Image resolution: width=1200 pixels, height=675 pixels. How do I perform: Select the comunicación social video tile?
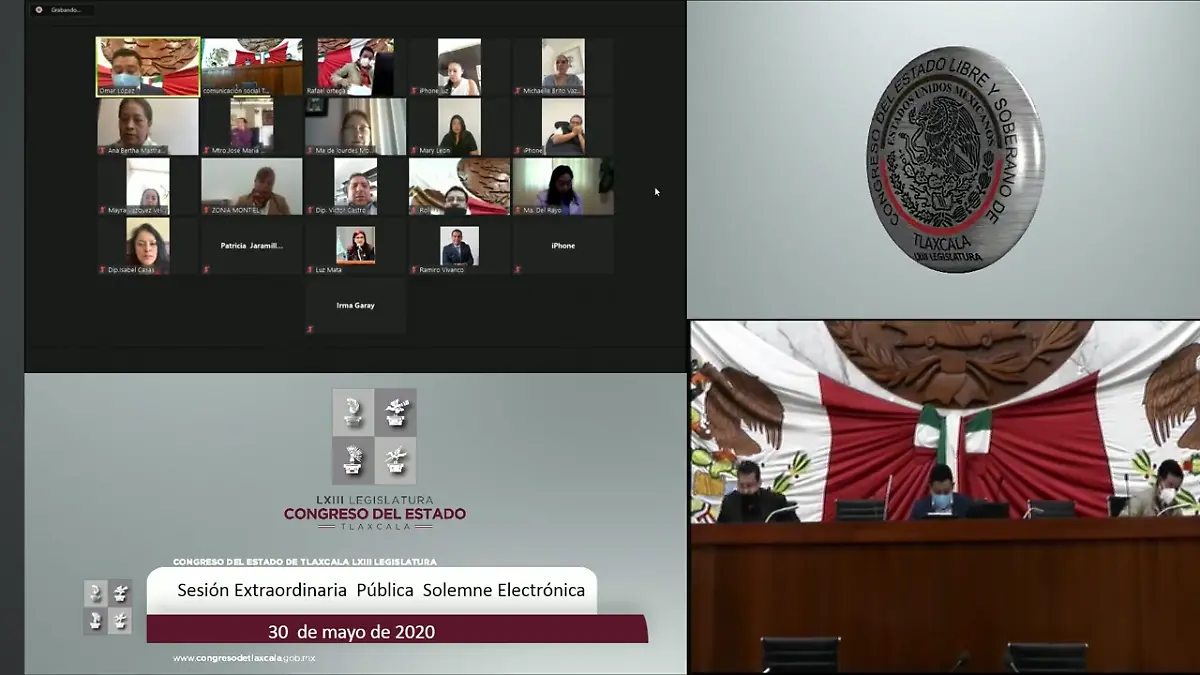252,66
